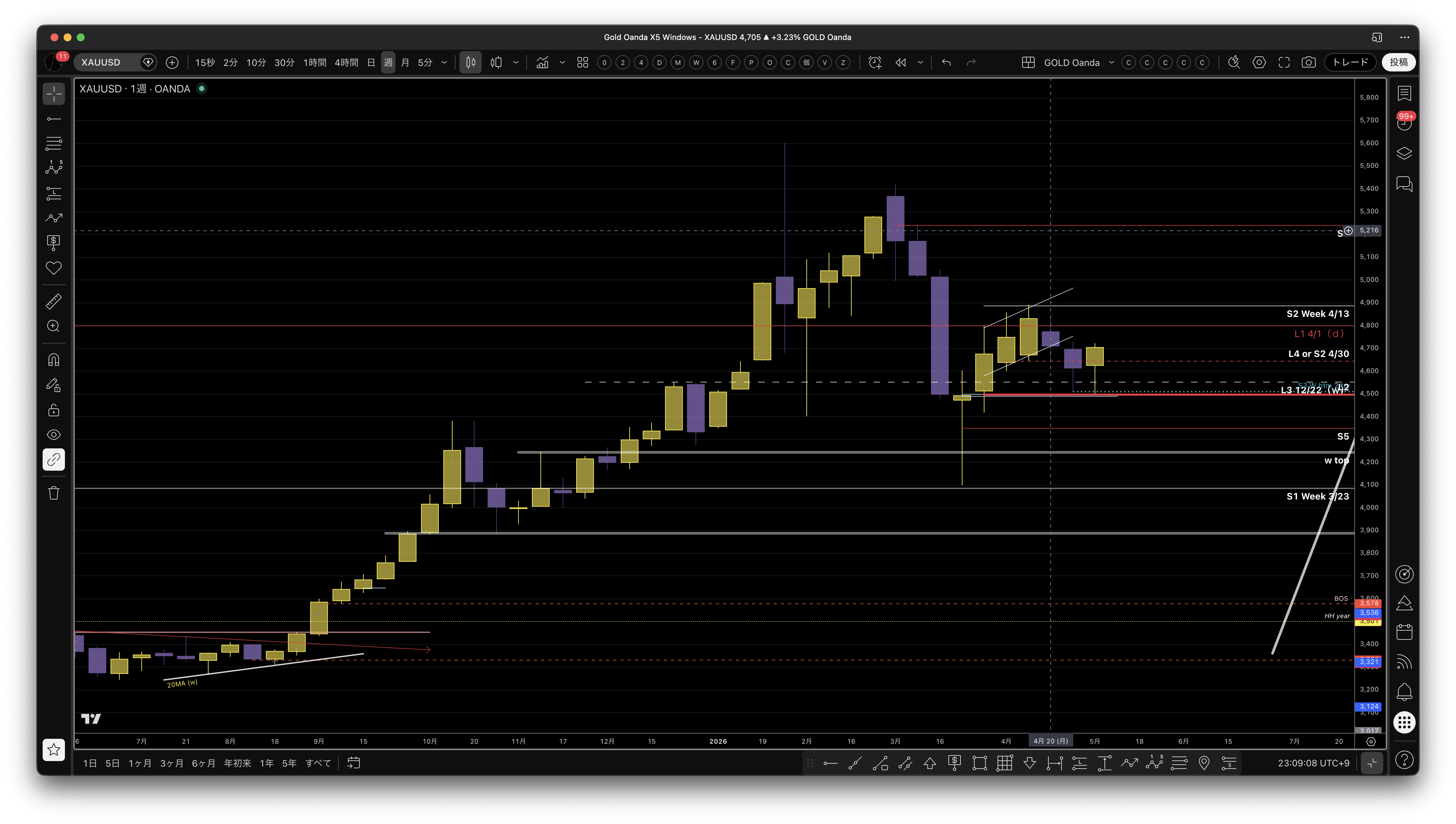The image size is (1456, 824).
Task: Open chart settings hexagon icon
Action: [1259, 62]
